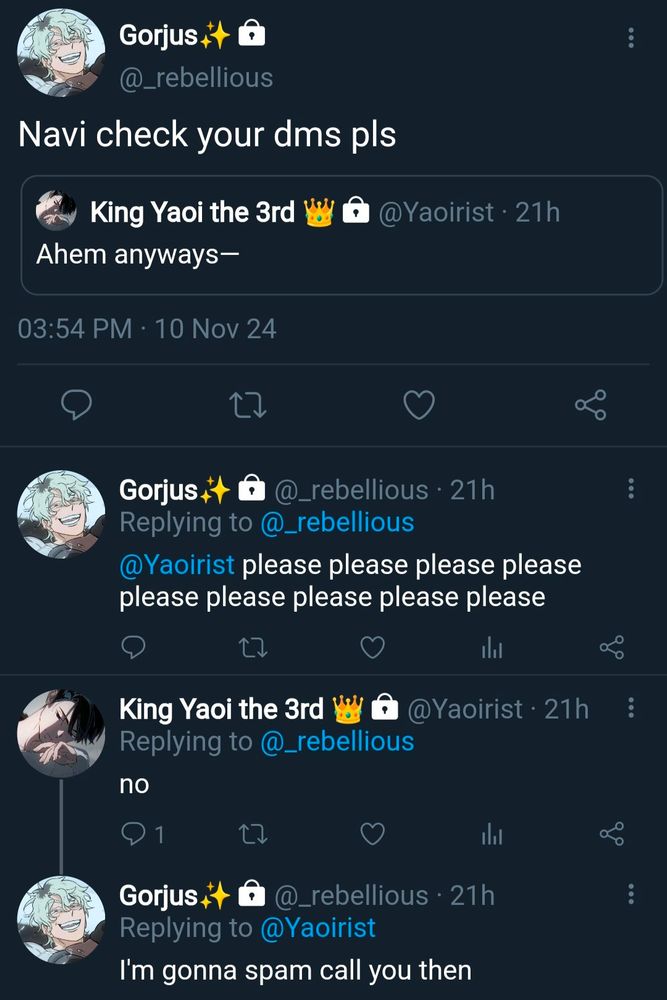
Task: Retweet the main tweet by Gorjus
Action: 247,405
